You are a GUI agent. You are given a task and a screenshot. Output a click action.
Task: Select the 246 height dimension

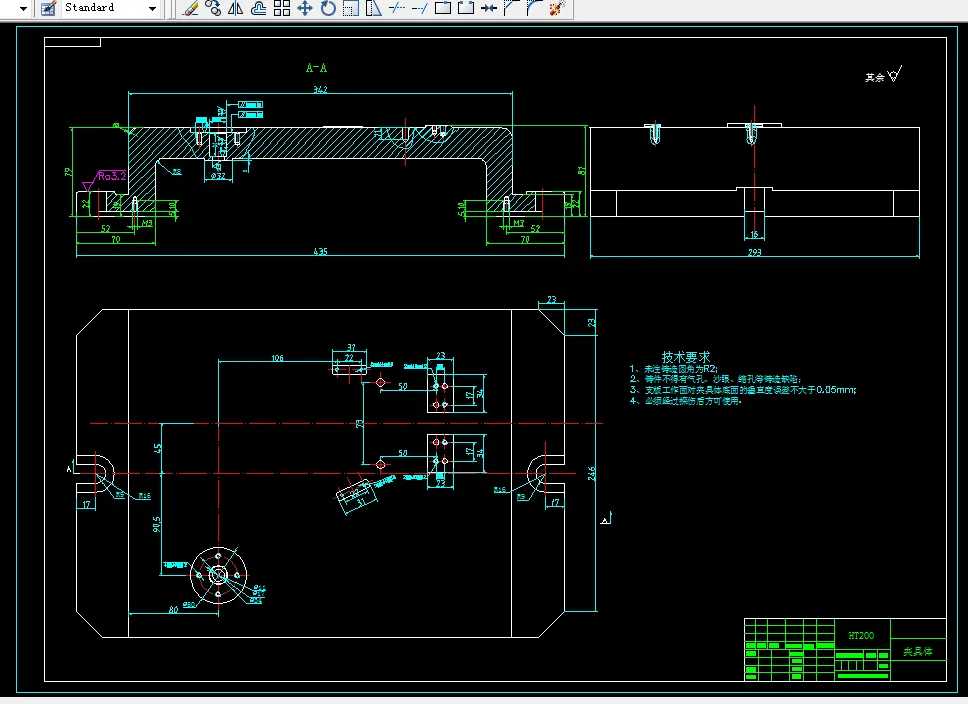[x=591, y=474]
